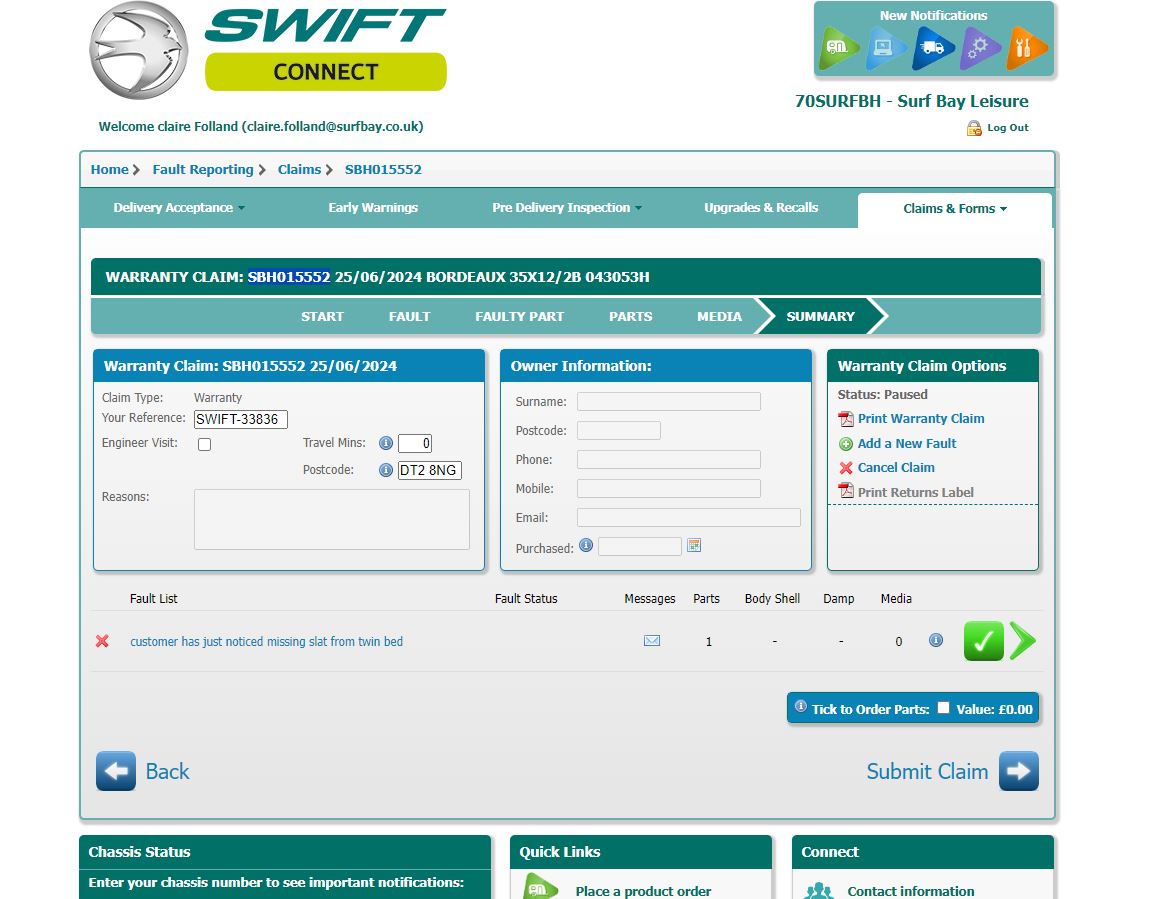
Task: Click the Travel Mins input field
Action: coord(415,443)
